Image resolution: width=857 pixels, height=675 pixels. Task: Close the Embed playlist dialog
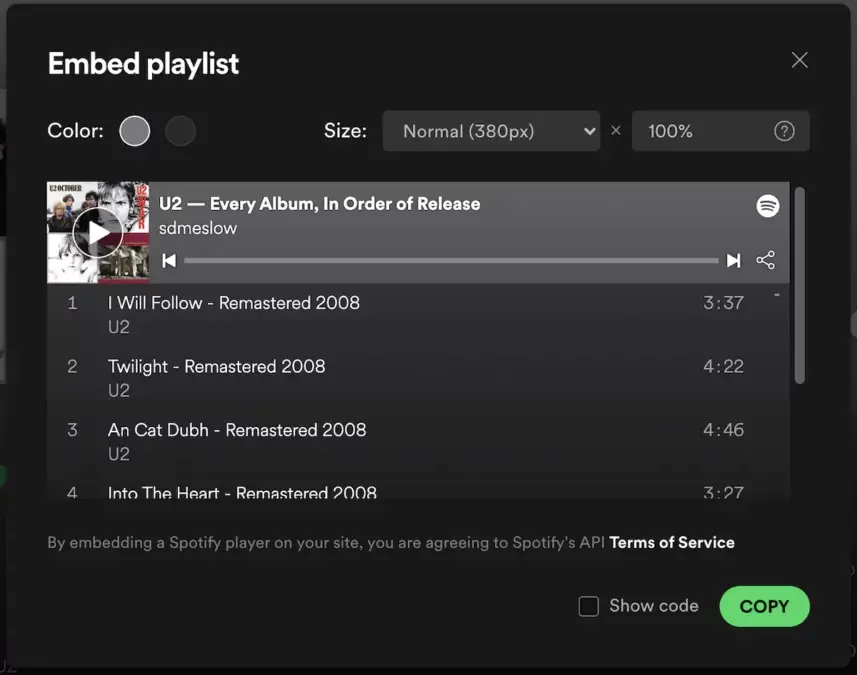[x=799, y=60]
